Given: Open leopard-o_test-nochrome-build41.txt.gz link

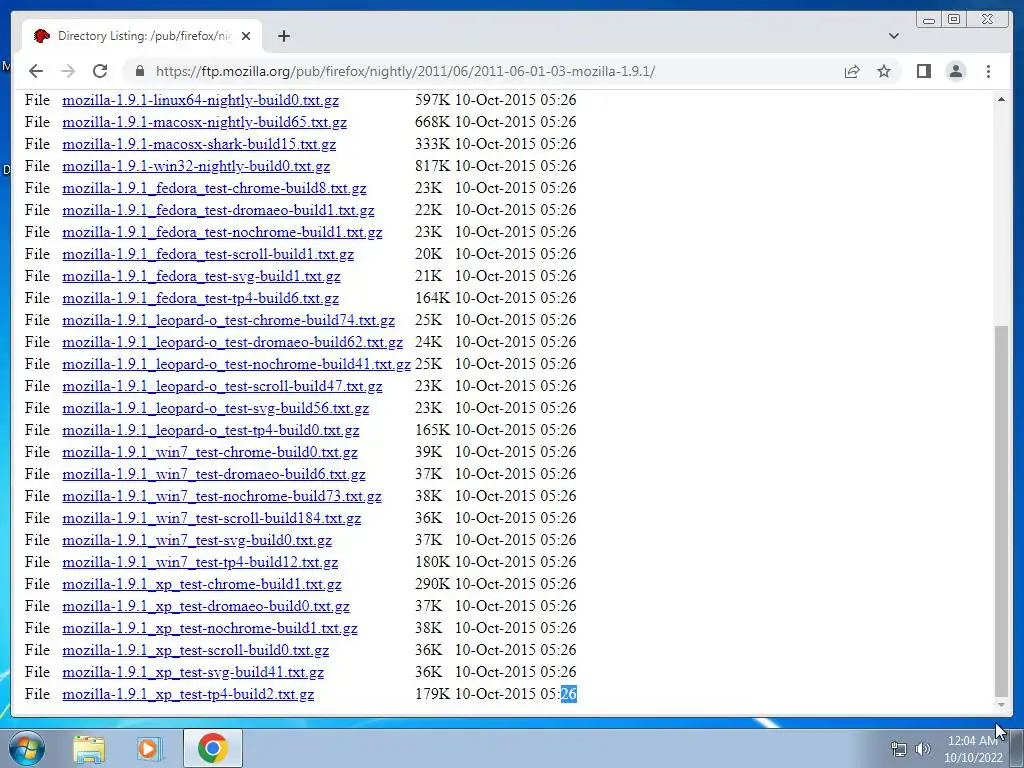Looking at the screenshot, I should [236, 364].
